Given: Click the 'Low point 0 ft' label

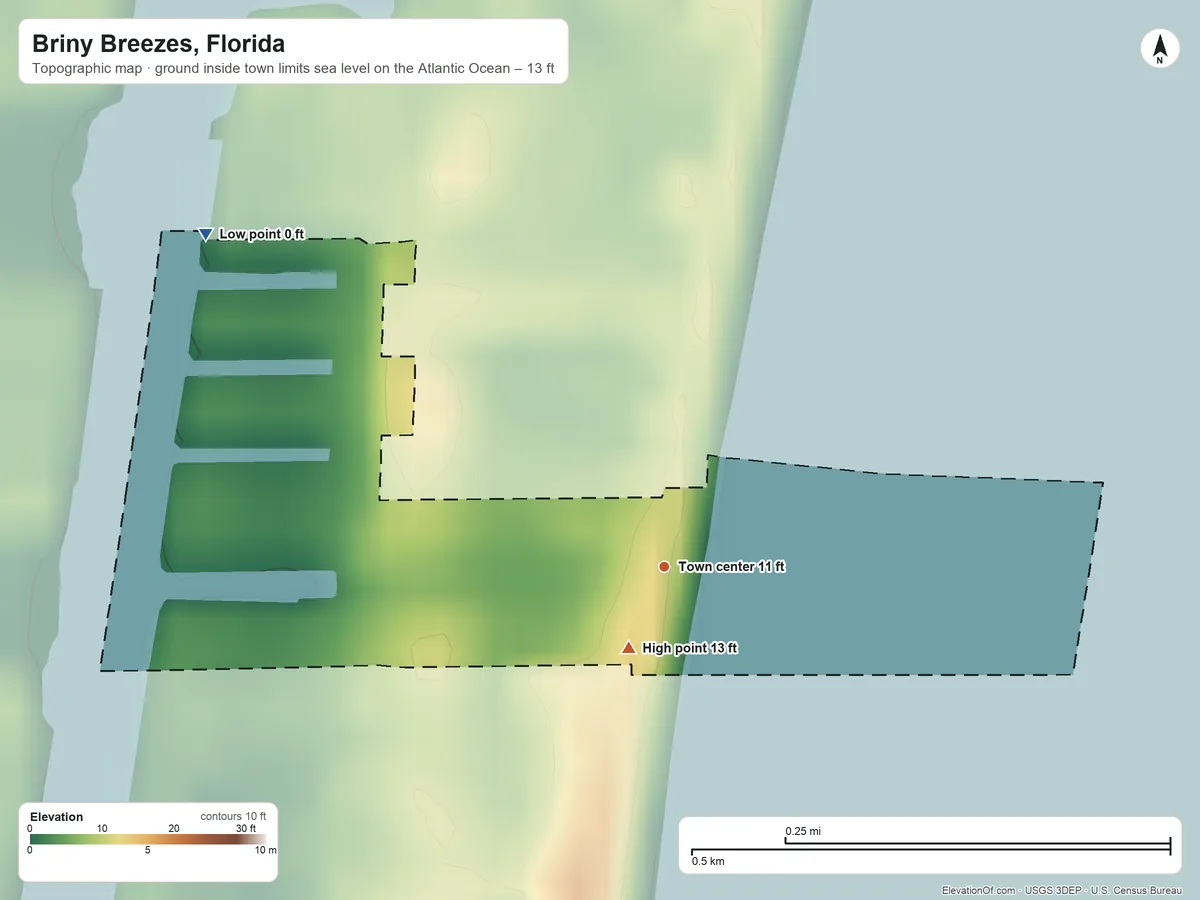Looking at the screenshot, I should [261, 234].
